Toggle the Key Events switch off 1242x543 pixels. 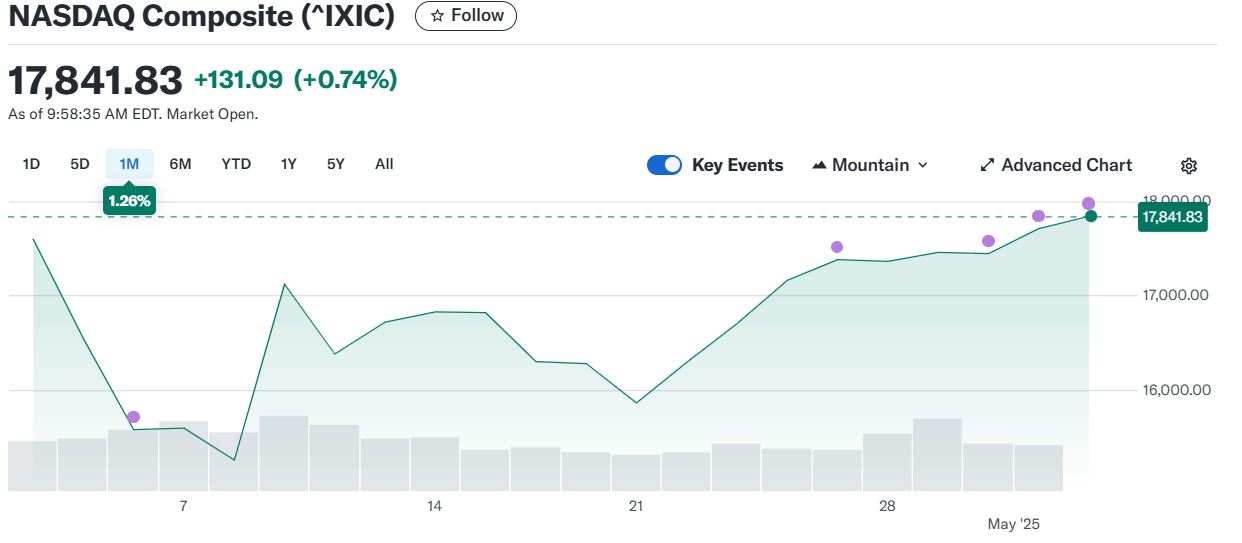(x=664, y=165)
